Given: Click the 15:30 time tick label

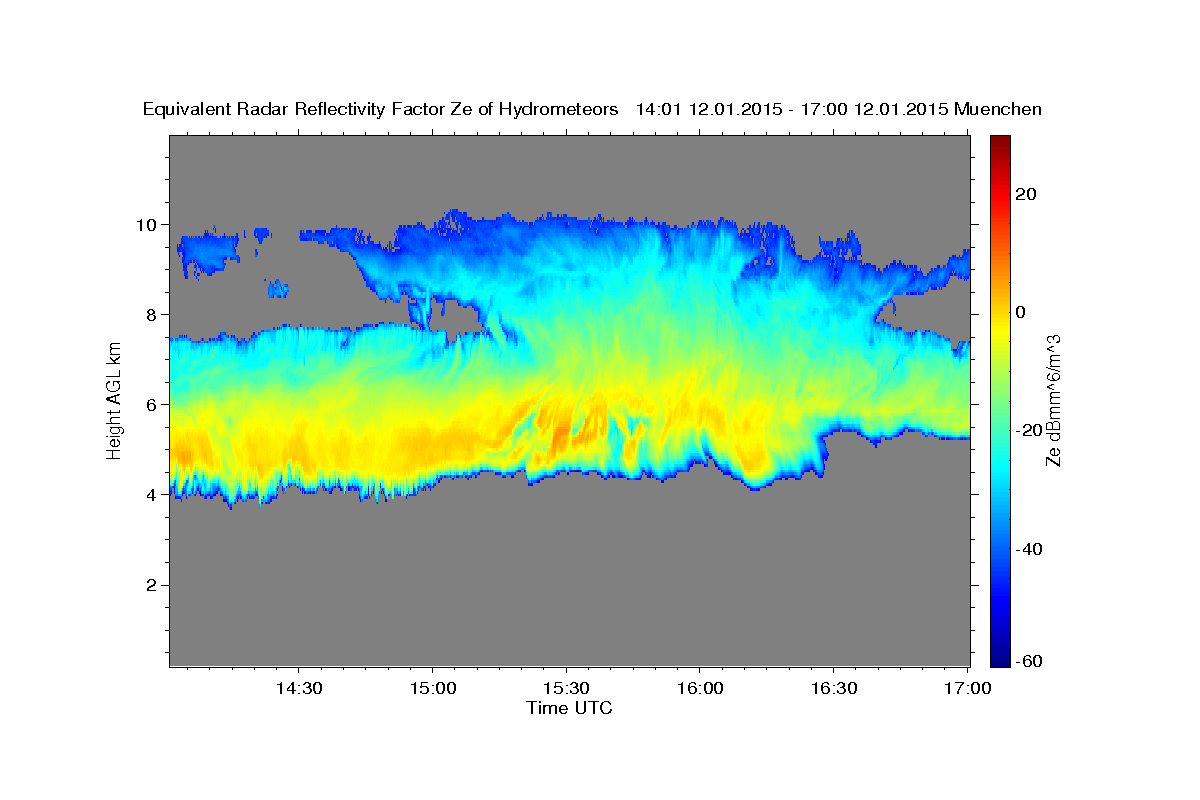Looking at the screenshot, I should (566, 689).
